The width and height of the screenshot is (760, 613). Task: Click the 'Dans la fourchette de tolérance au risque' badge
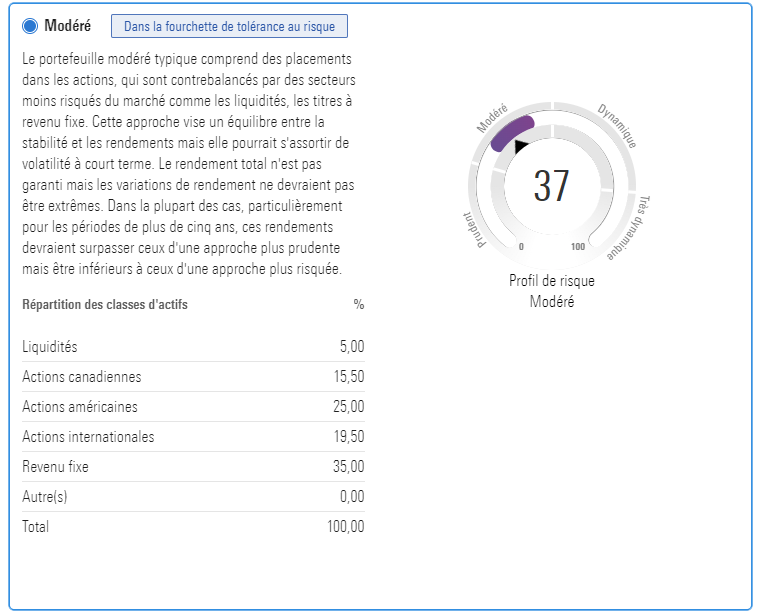tap(229, 26)
